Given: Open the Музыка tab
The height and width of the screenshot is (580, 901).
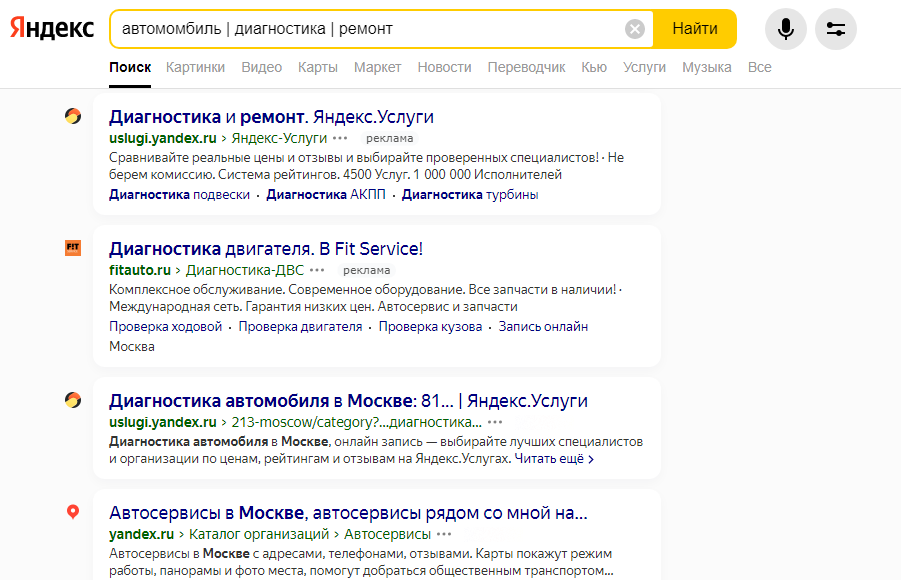Looking at the screenshot, I should pyautogui.click(x=707, y=67).
